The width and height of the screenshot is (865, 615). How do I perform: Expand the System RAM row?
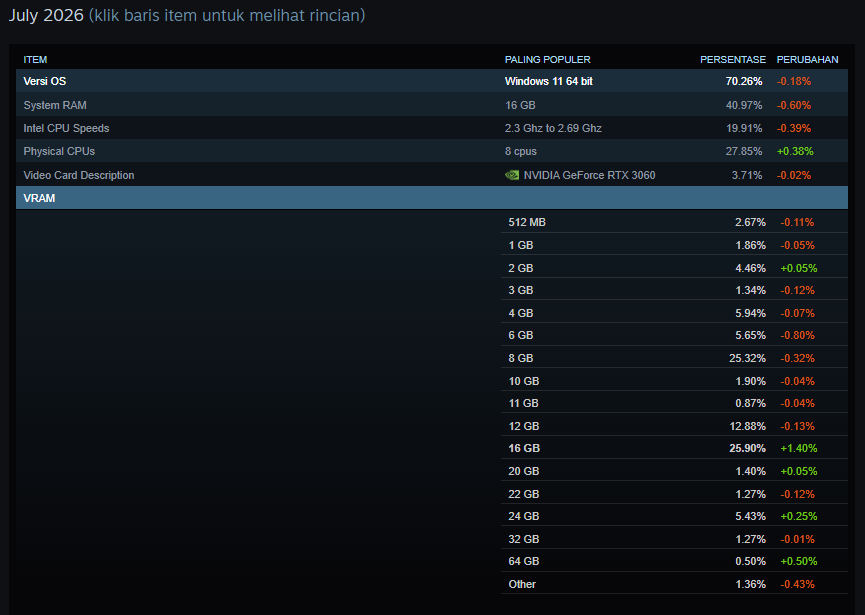[x=432, y=105]
